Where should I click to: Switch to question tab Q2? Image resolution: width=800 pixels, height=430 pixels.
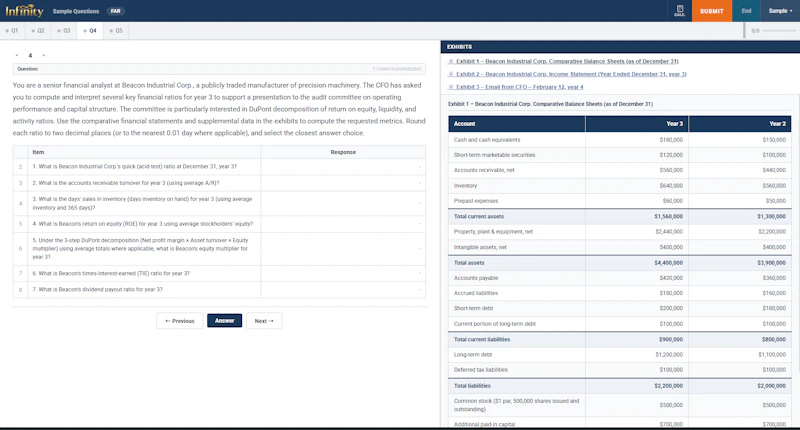(x=38, y=31)
